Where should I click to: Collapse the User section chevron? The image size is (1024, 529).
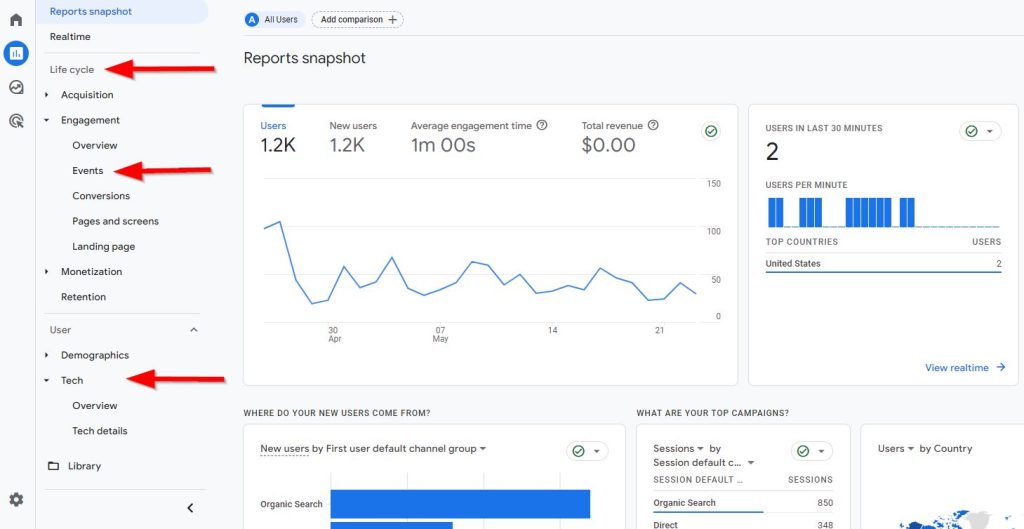[x=194, y=330]
